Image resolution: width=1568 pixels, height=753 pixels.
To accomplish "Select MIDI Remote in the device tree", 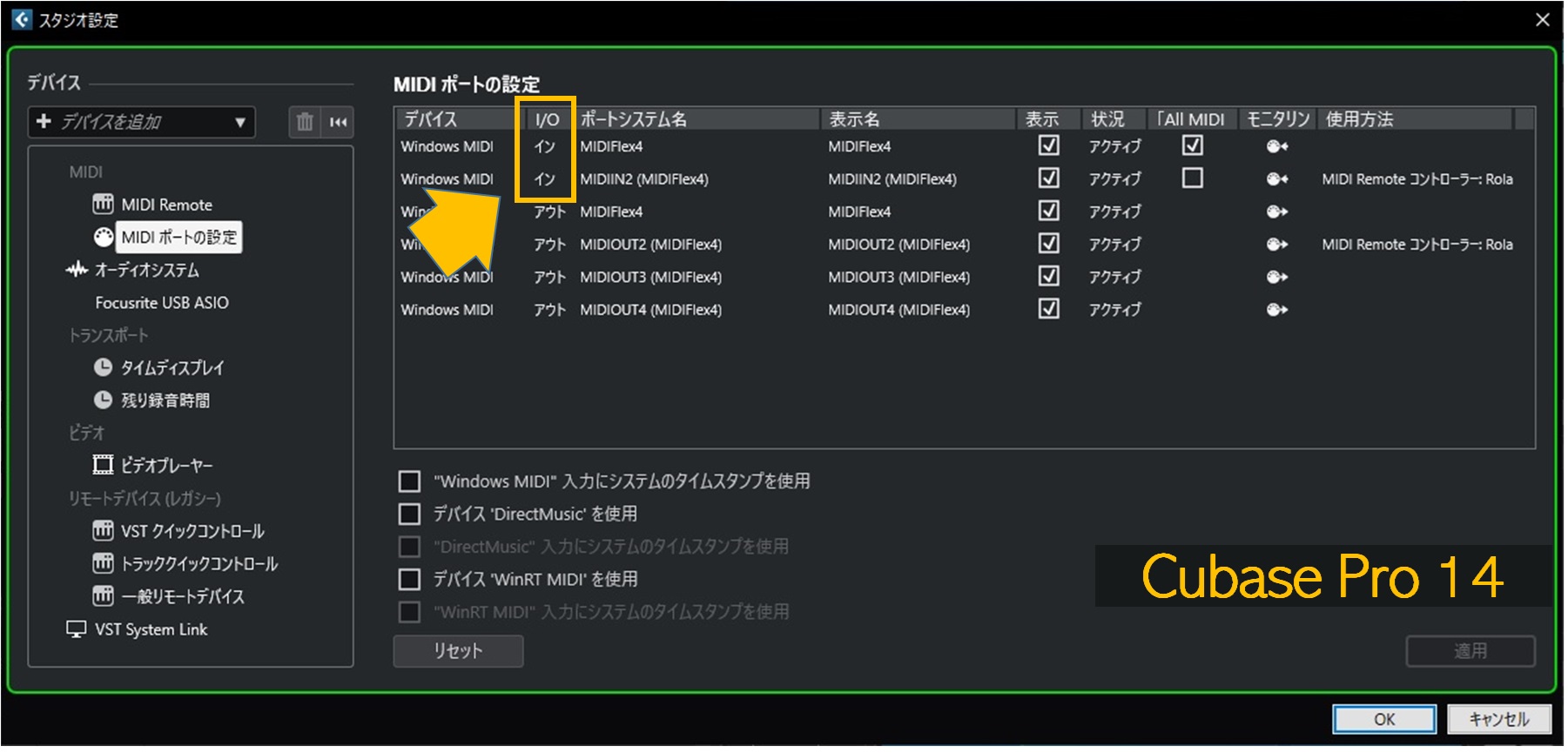I will tap(167, 205).
